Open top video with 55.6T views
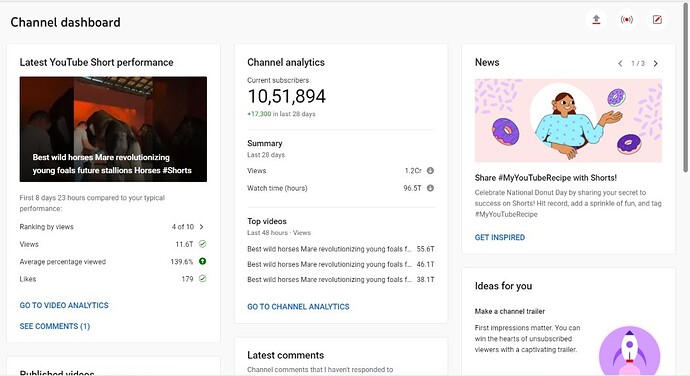Image resolution: width=690 pixels, height=376 pixels. tap(341, 249)
